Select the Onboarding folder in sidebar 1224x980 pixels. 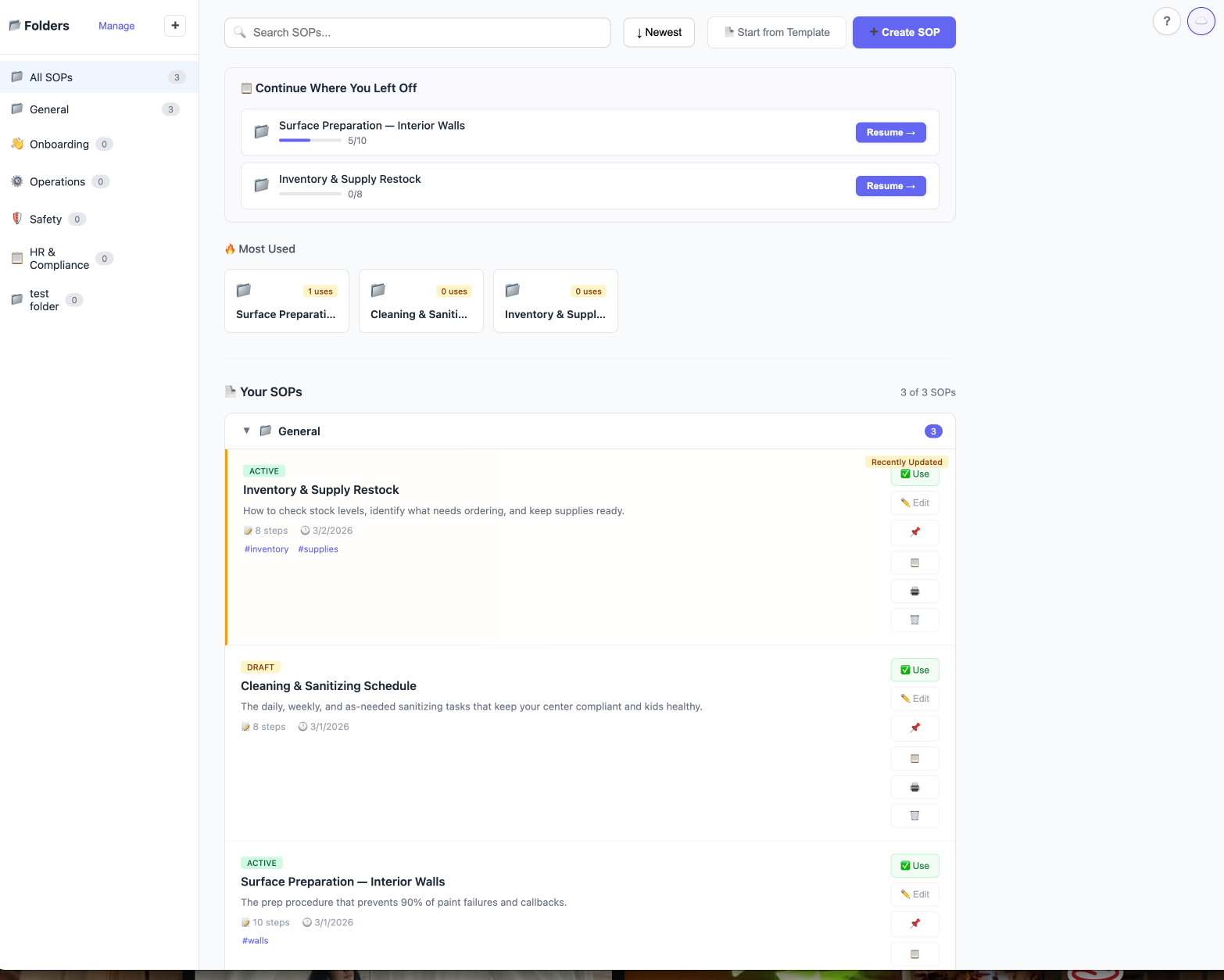[59, 145]
